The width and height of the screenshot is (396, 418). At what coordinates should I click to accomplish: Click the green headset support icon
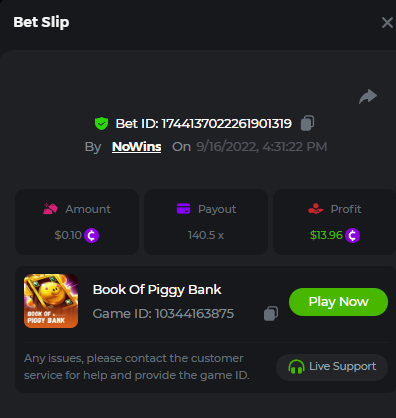pos(296,367)
